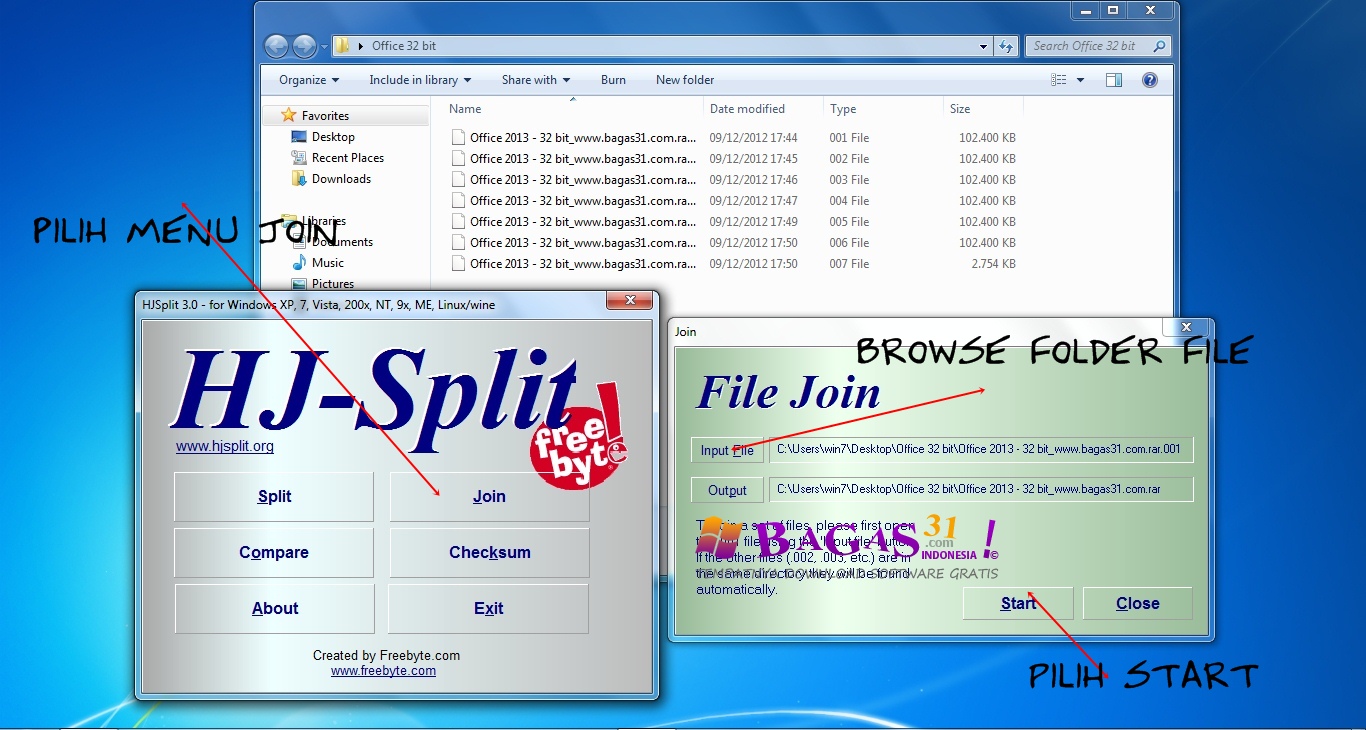1366x730 pixels.
Task: Close the Join dialog window
Action: coord(1186,327)
